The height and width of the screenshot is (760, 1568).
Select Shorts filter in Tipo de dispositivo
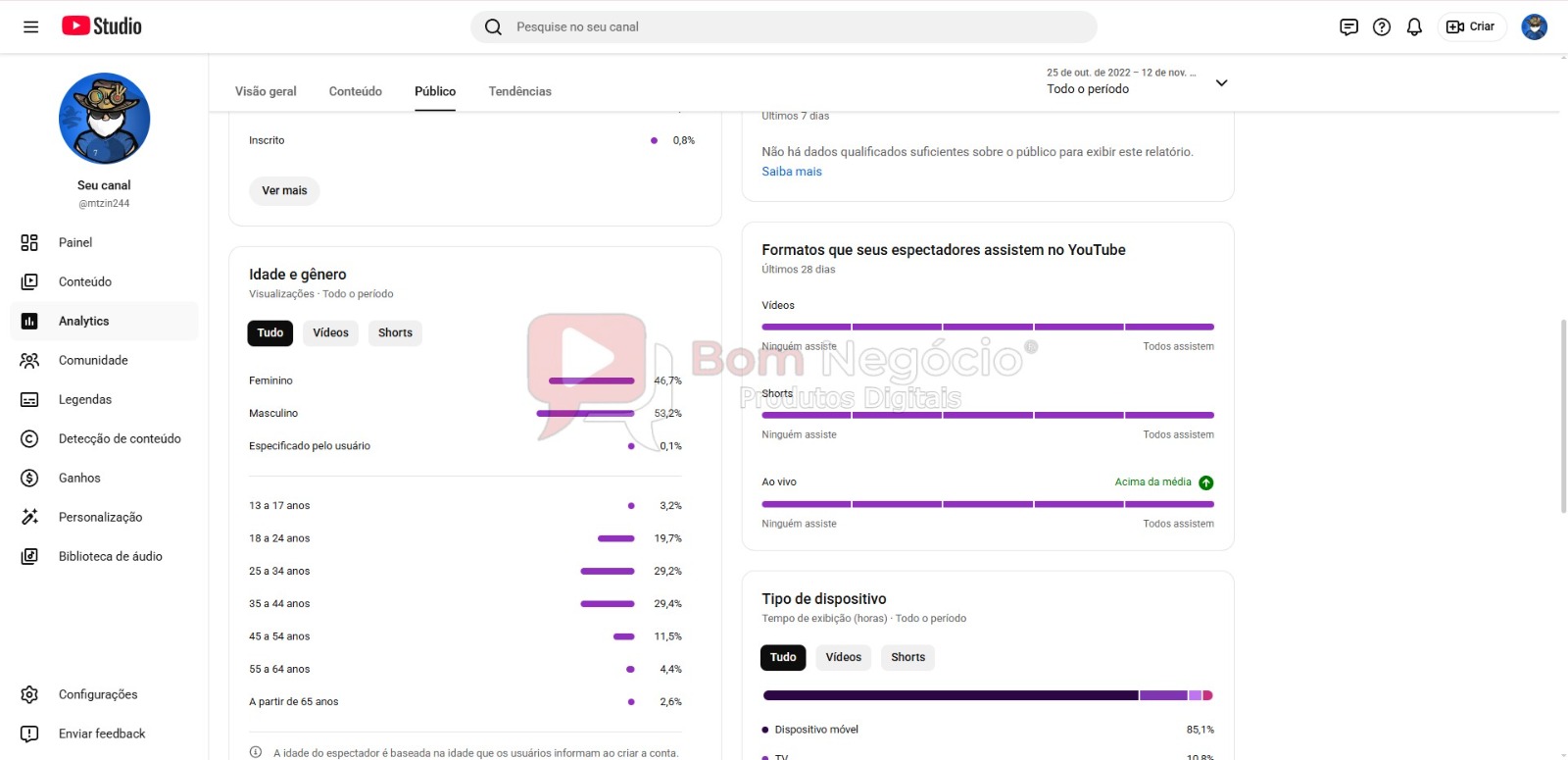coord(907,657)
